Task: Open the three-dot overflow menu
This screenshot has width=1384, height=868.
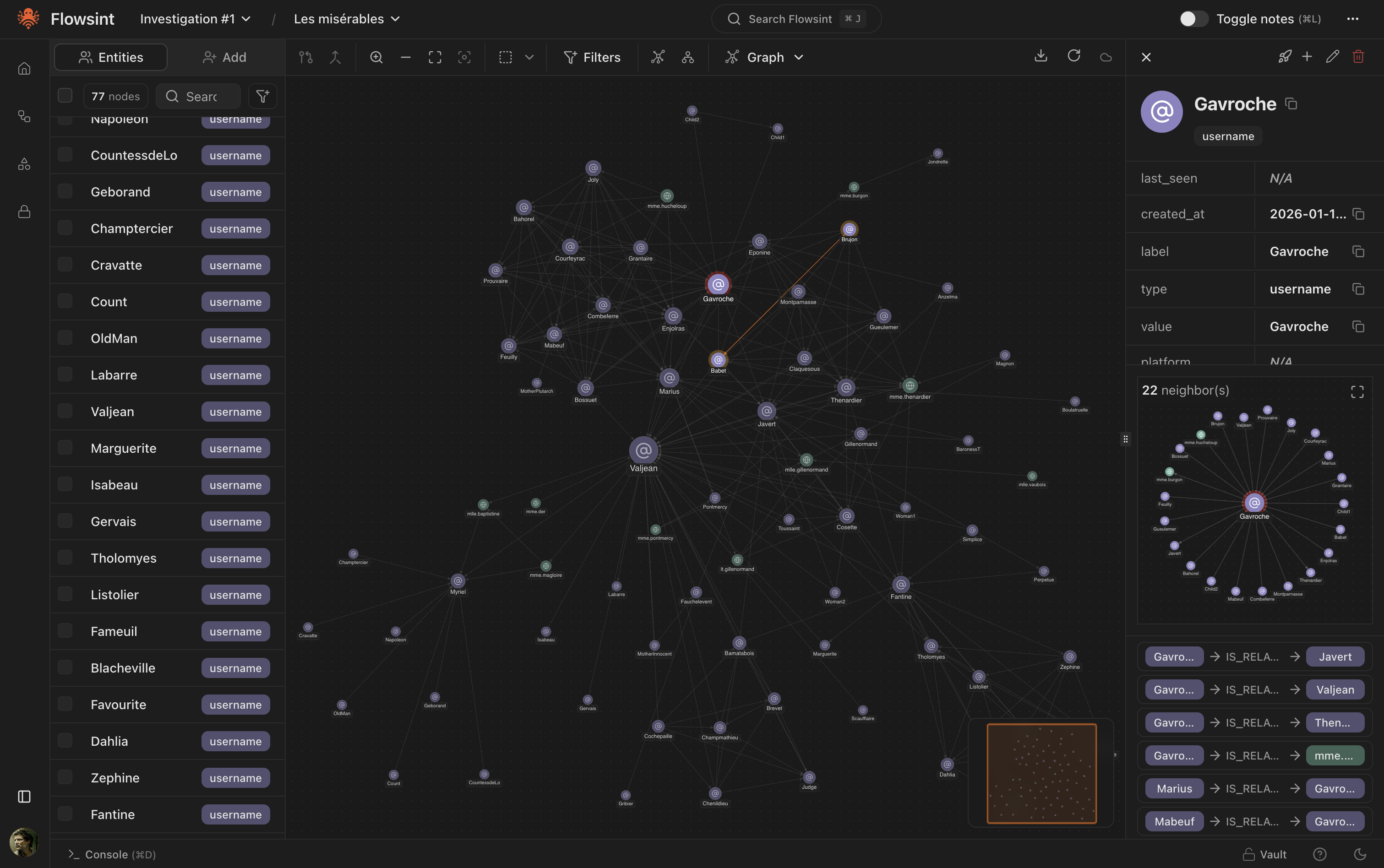Action: [x=1352, y=19]
